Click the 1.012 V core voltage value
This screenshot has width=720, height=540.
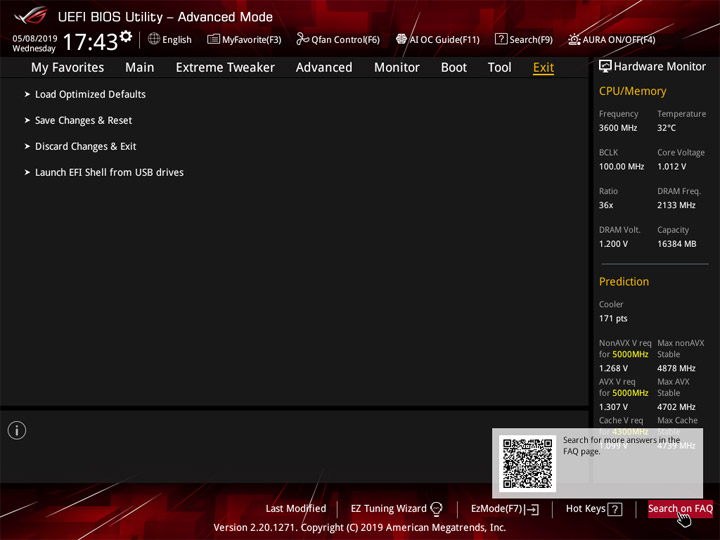671,166
